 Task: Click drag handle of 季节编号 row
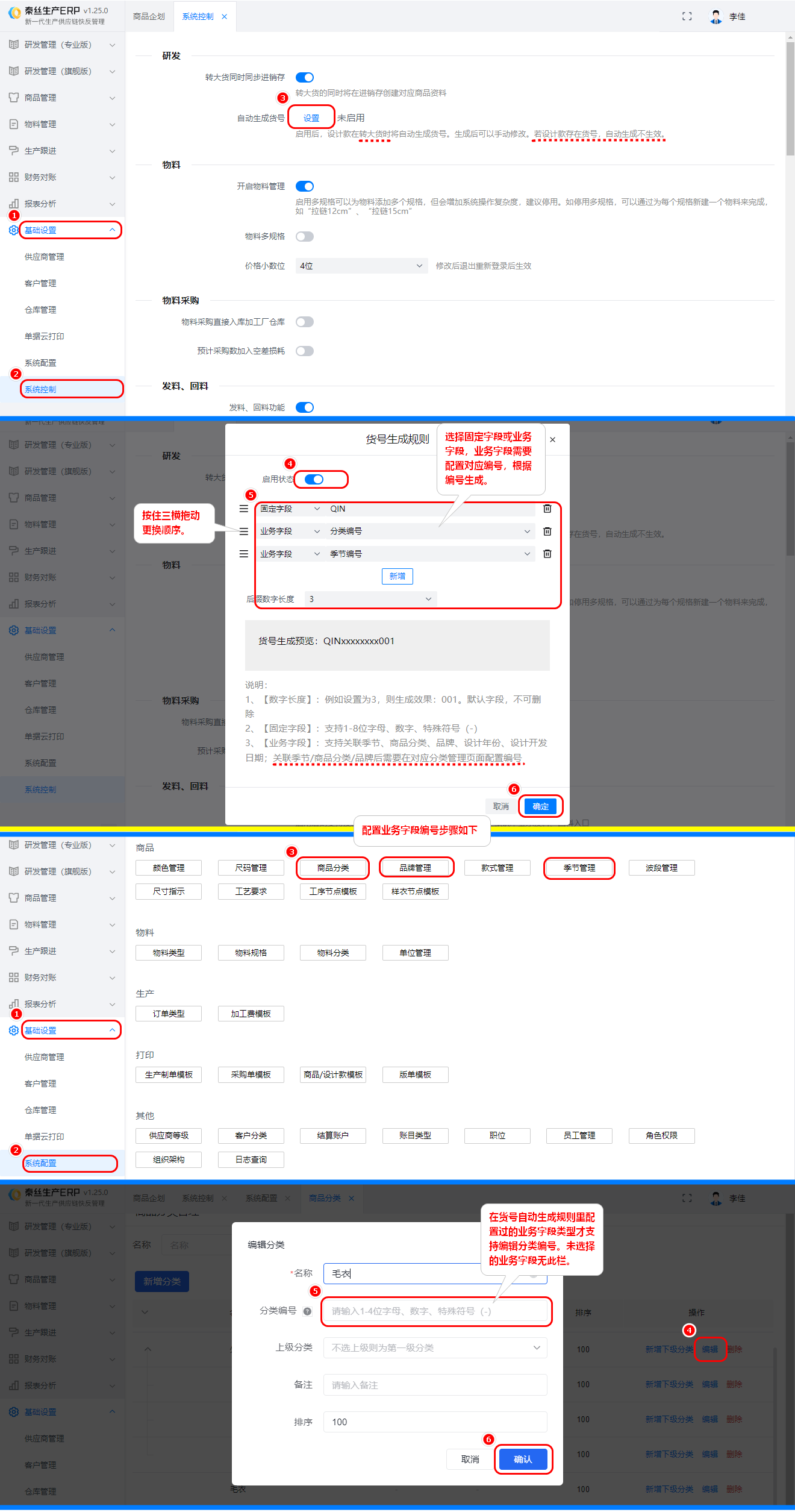pos(244,554)
